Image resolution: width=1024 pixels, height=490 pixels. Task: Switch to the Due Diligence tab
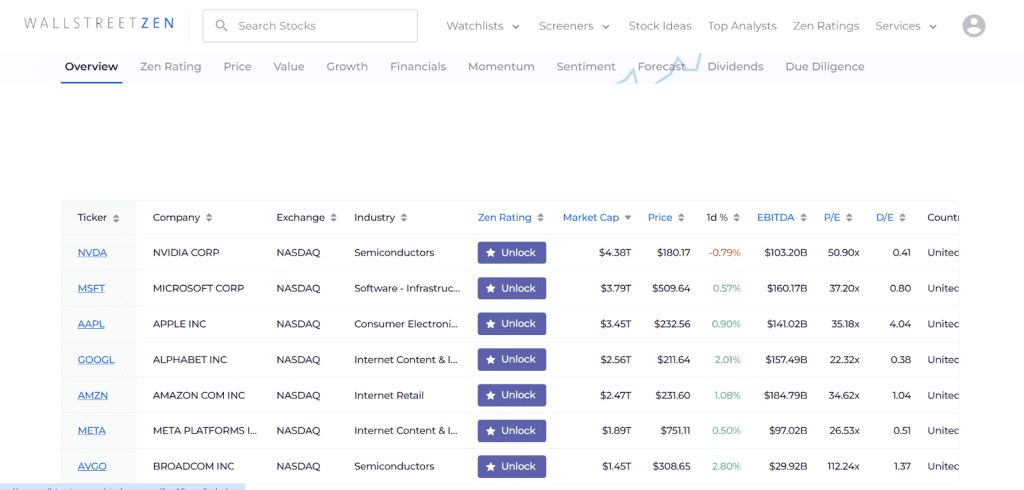825,67
